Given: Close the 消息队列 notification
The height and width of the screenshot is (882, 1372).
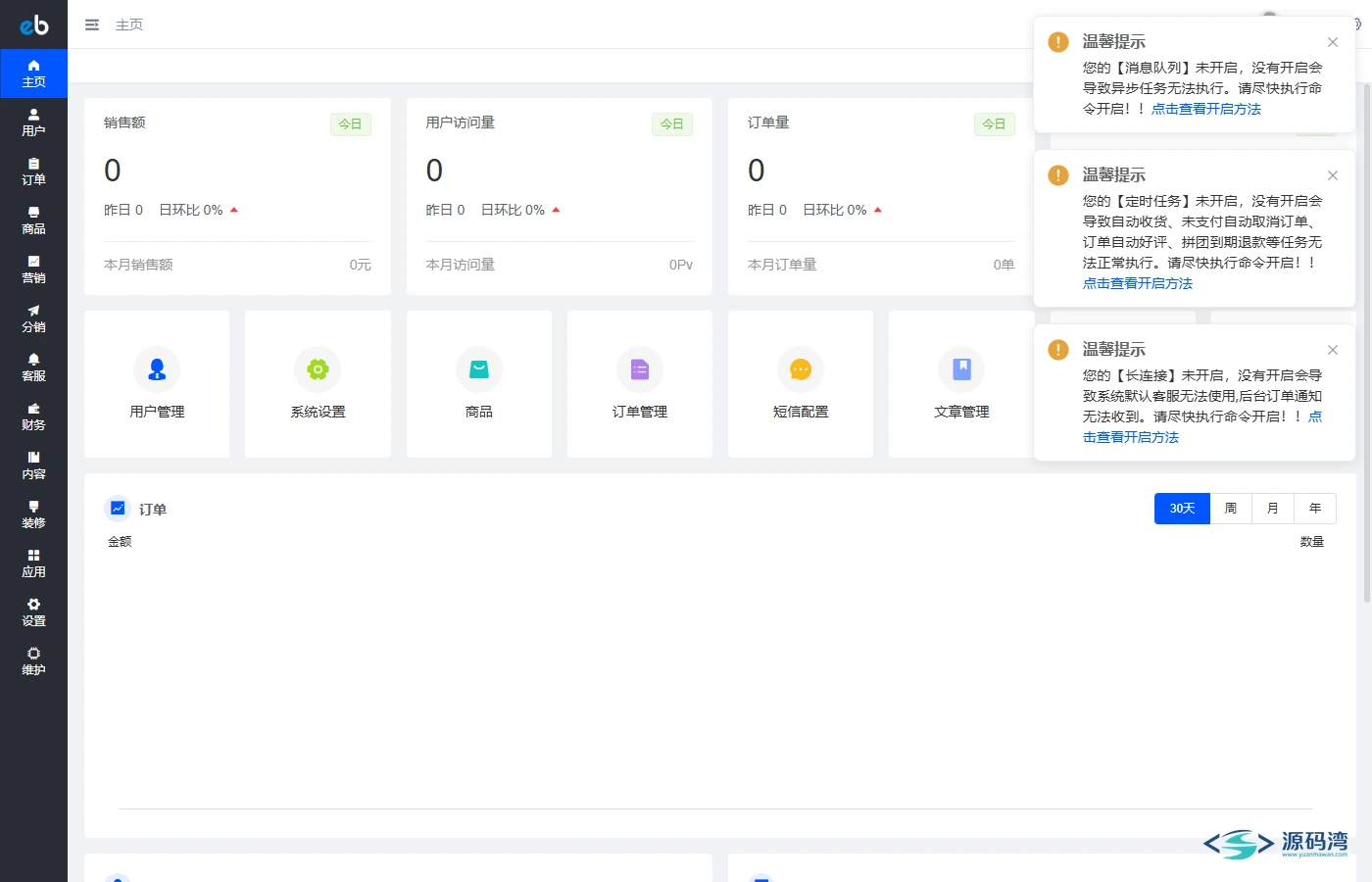Looking at the screenshot, I should pos(1333,42).
